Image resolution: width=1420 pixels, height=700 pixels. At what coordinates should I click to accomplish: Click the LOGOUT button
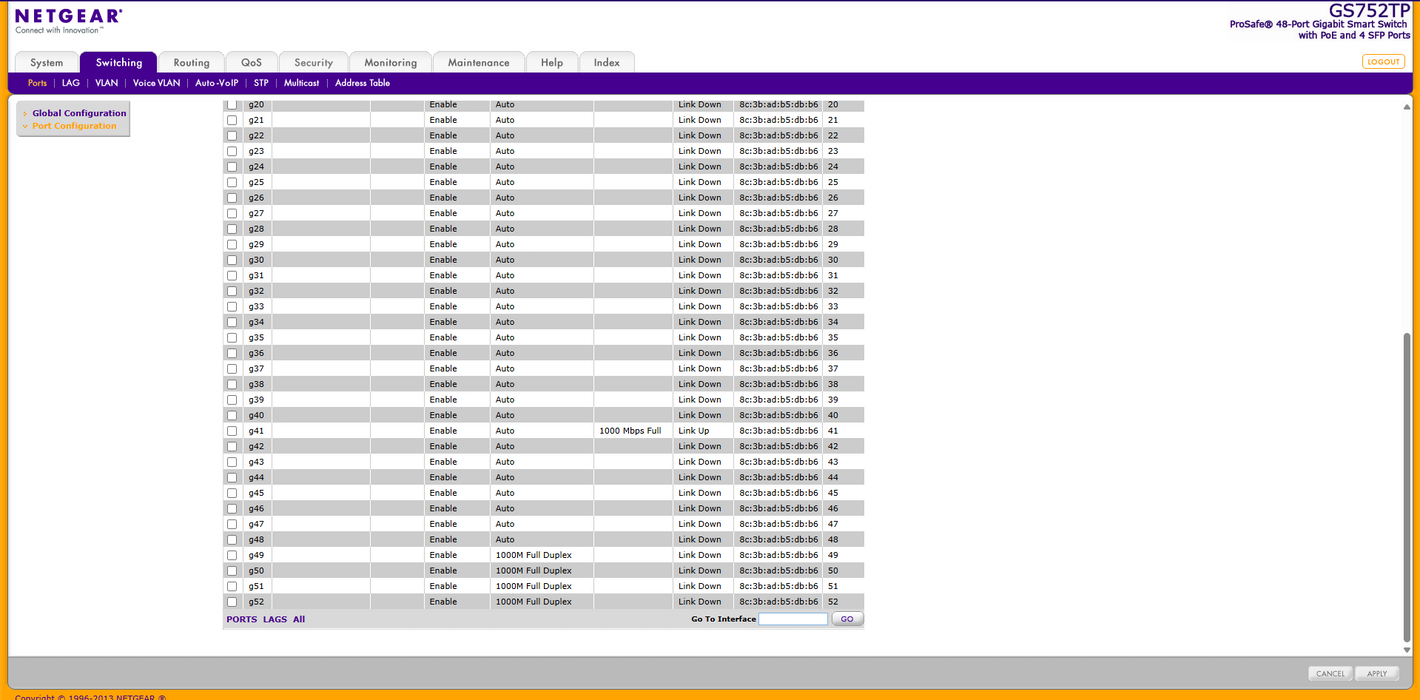1383,62
